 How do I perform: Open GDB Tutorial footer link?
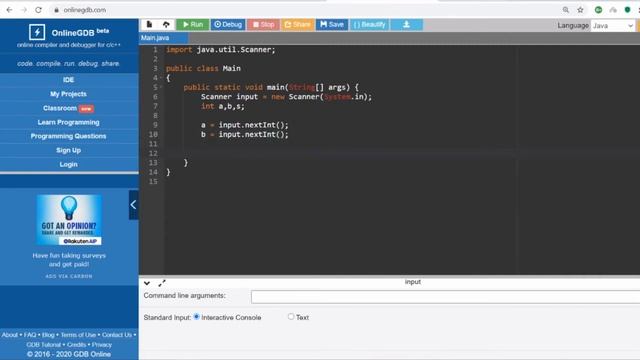coord(43,344)
